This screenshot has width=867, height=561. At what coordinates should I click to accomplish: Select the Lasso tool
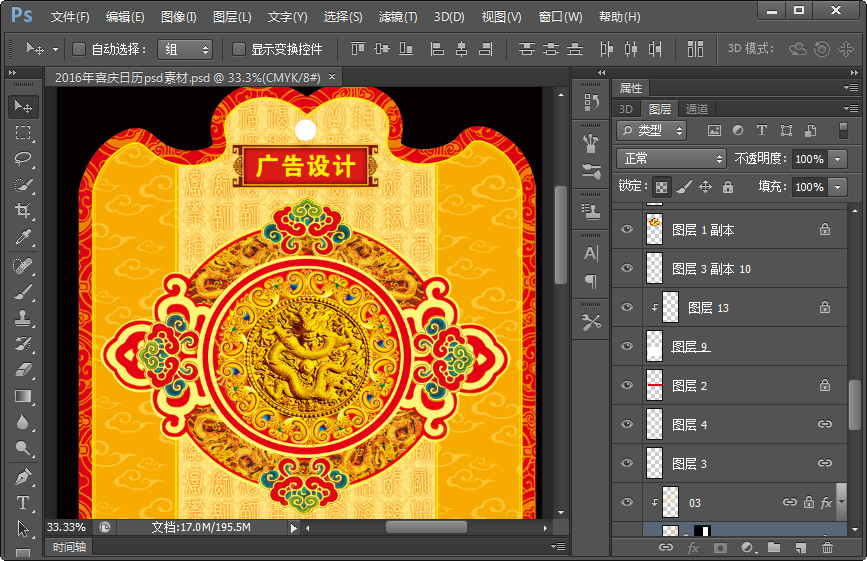point(23,159)
